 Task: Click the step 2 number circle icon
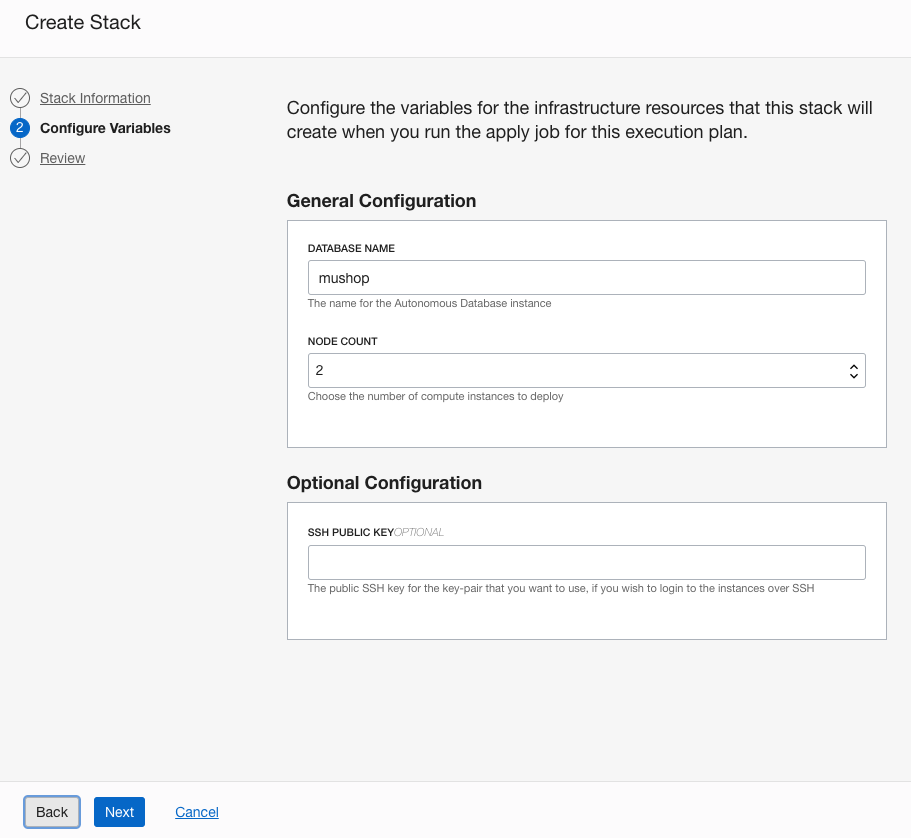click(20, 128)
